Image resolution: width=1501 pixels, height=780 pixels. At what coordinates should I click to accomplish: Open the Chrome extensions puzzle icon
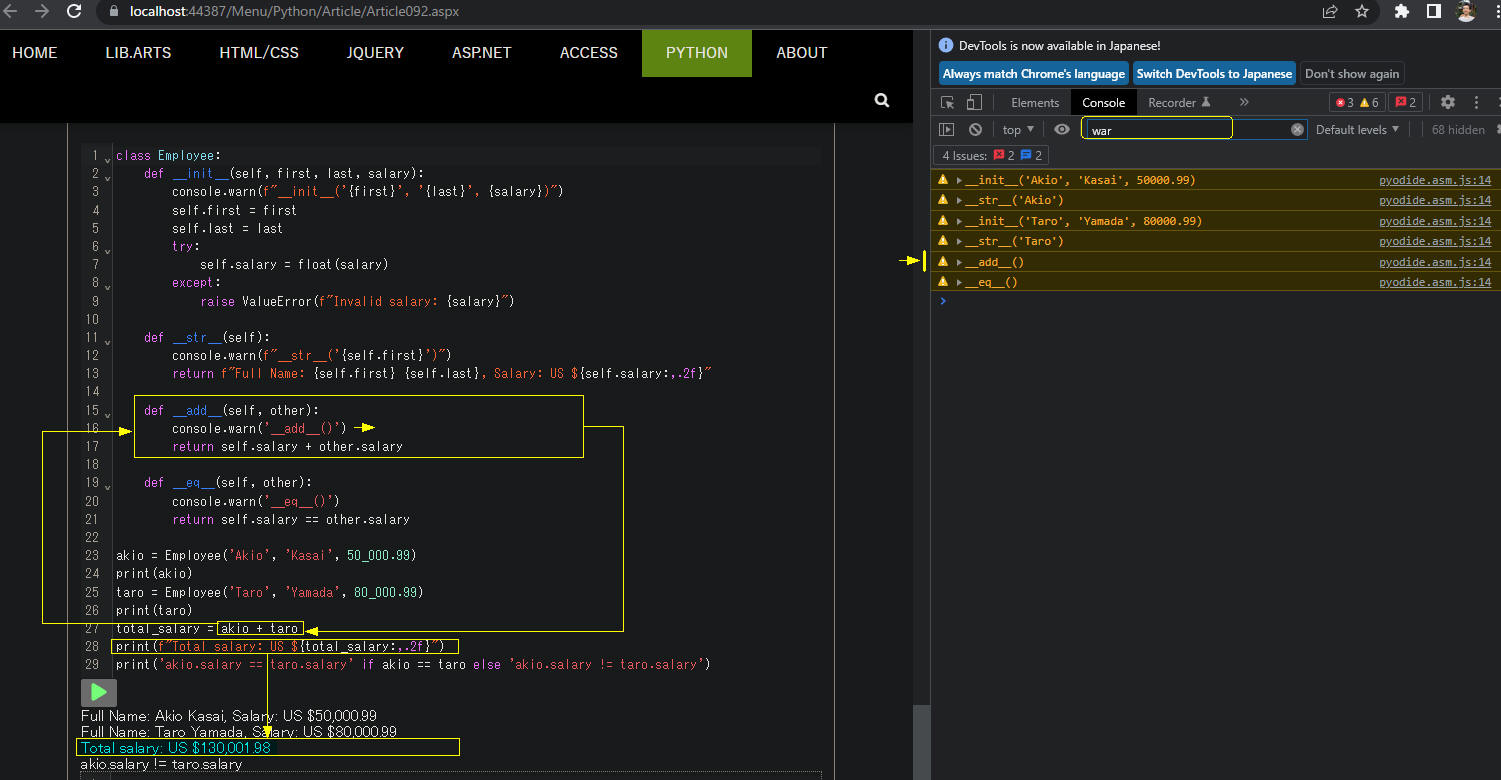[x=1402, y=12]
